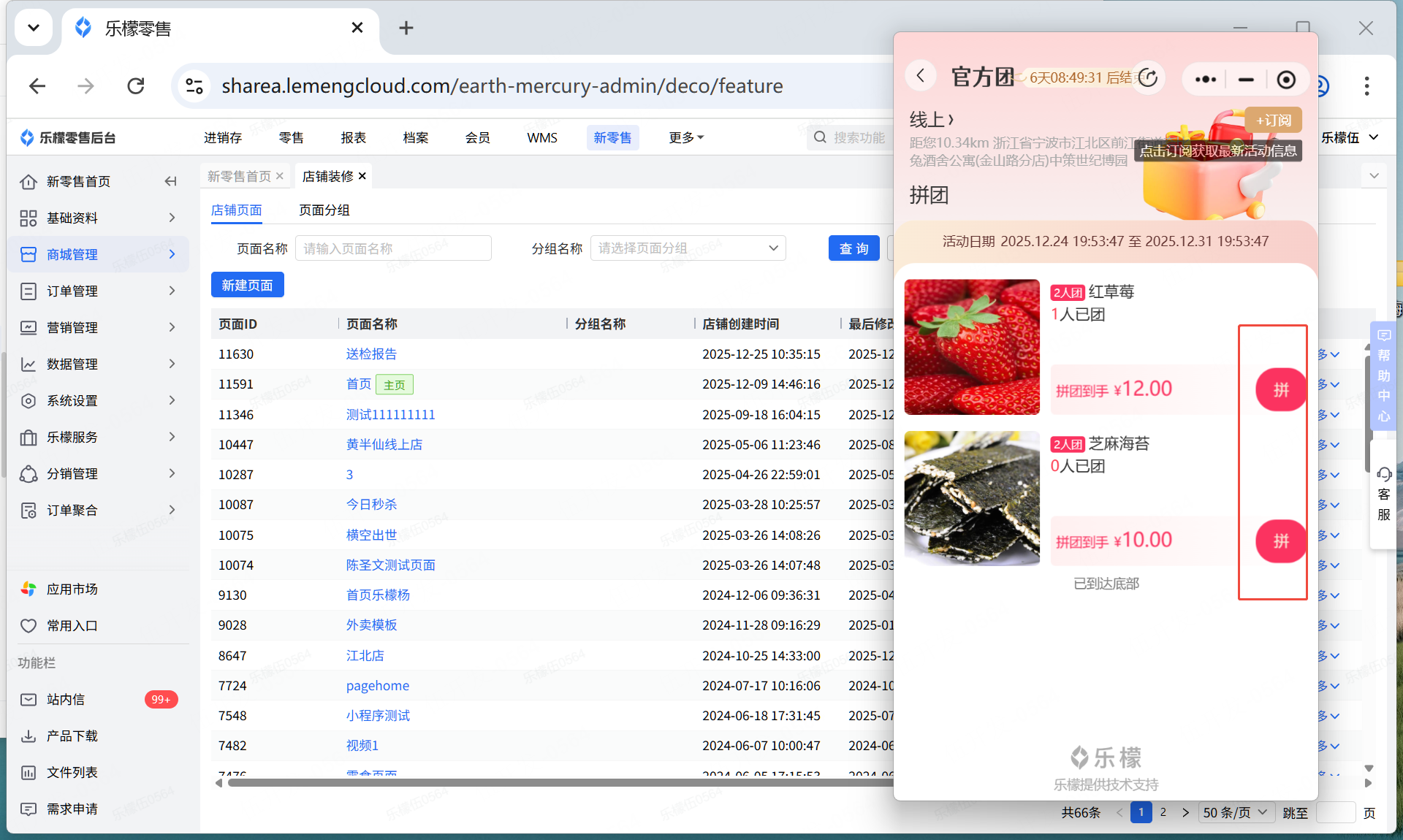Click the 新建页面 button
1403x840 pixels.
point(247,285)
